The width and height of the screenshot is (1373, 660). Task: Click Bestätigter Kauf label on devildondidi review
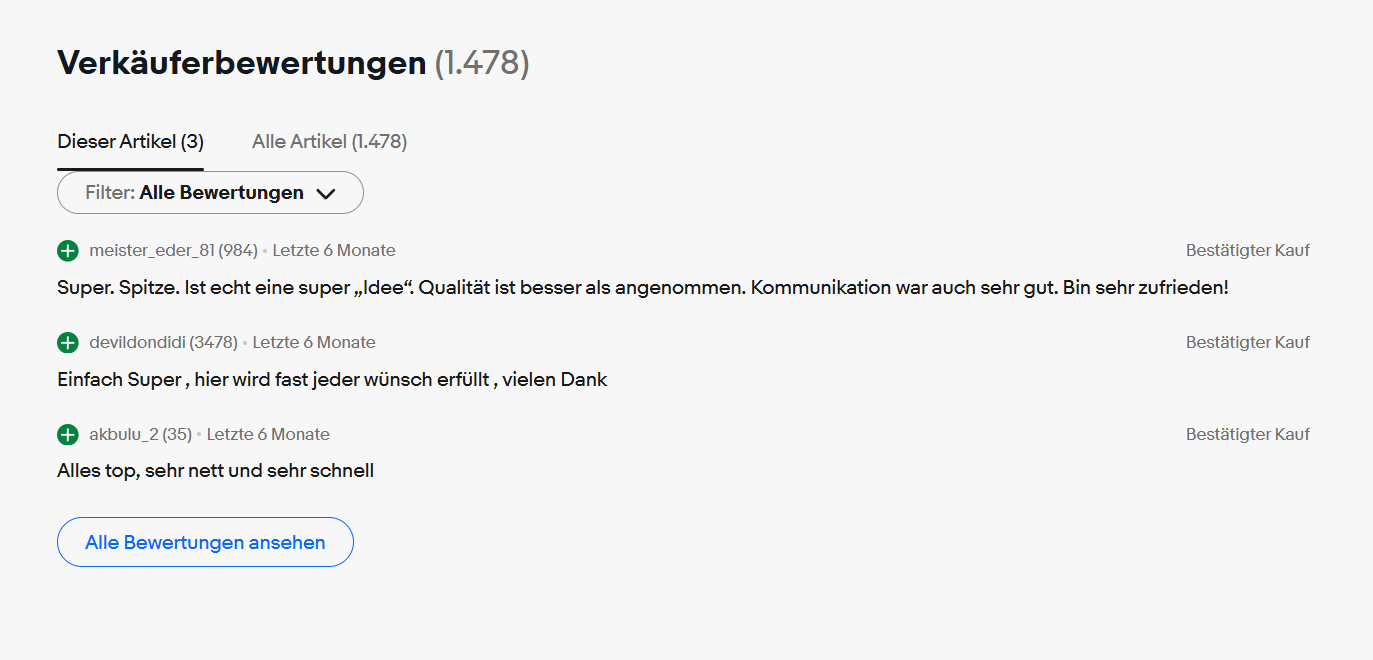click(1248, 342)
